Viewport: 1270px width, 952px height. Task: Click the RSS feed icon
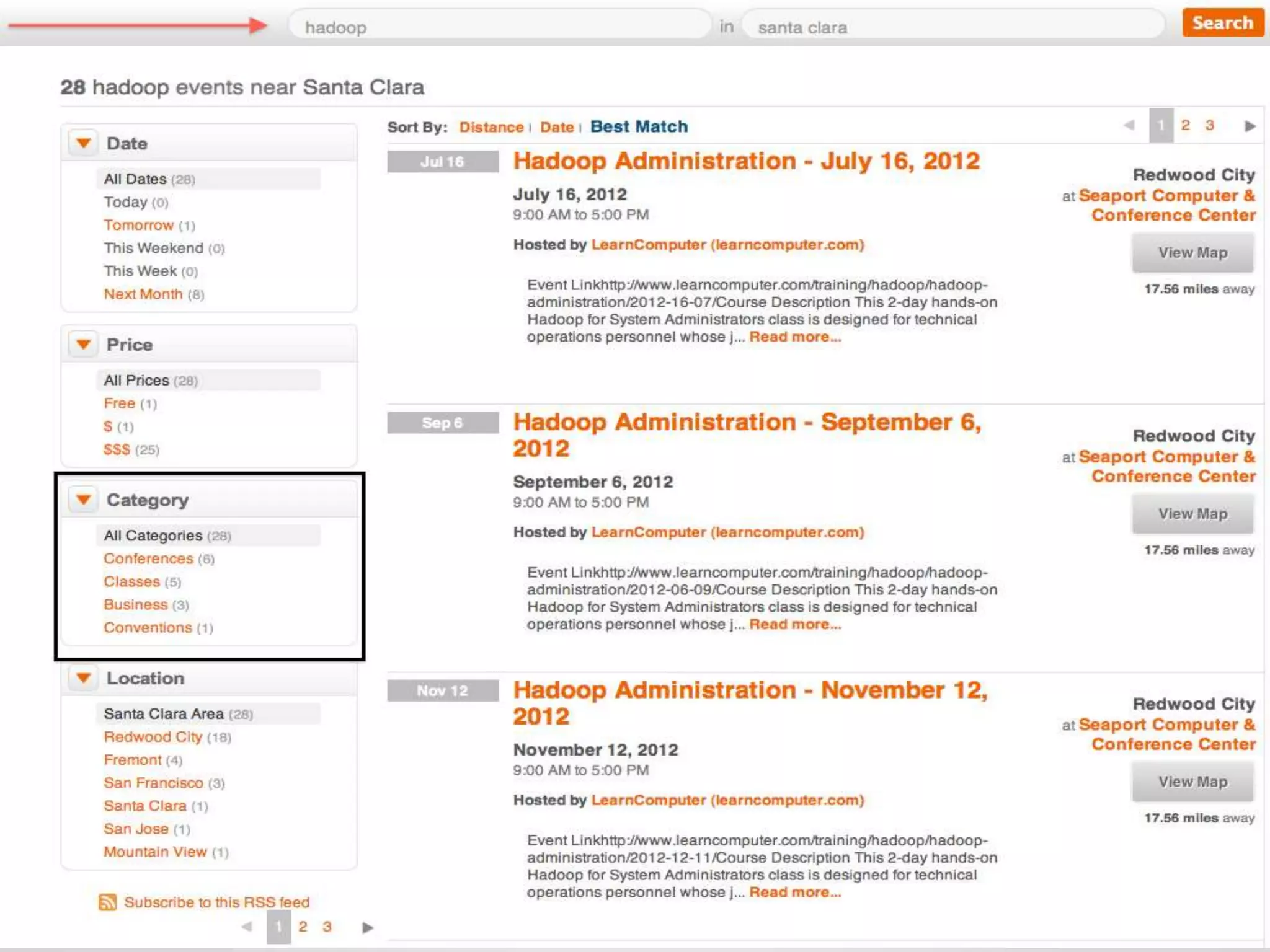coord(107,902)
